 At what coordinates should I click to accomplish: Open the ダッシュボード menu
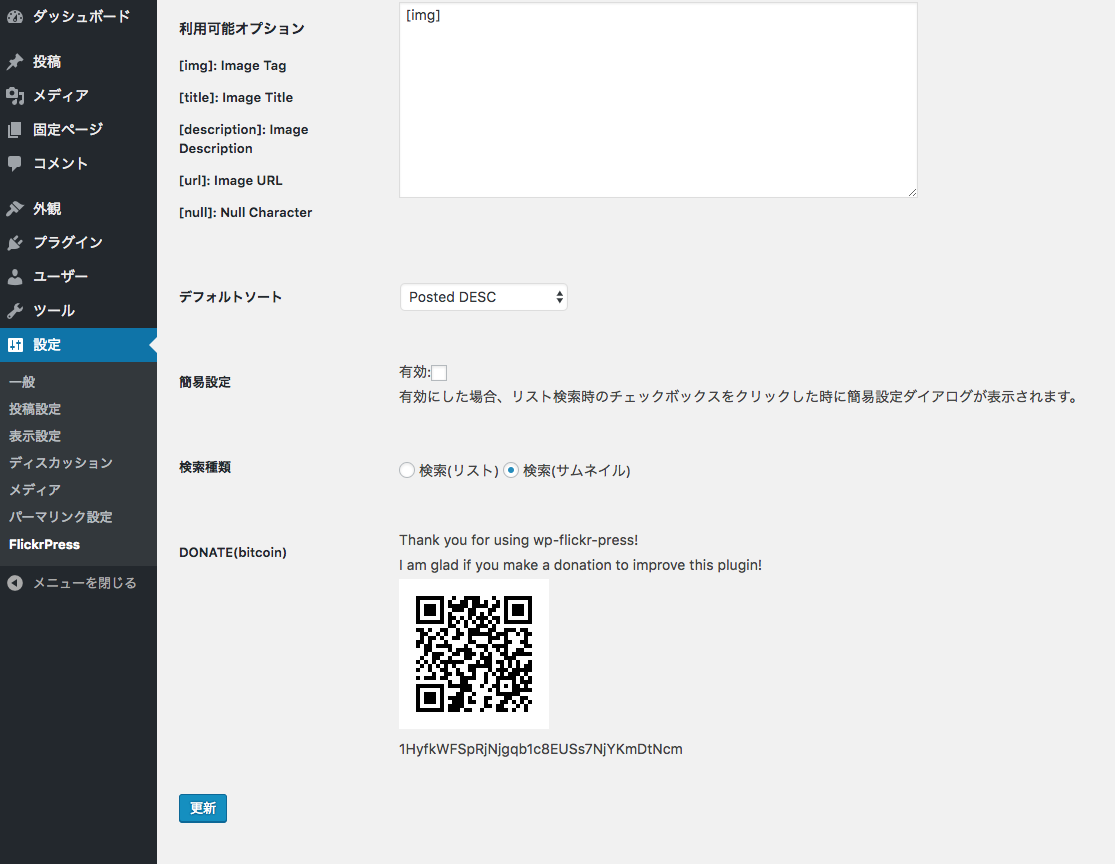82,16
